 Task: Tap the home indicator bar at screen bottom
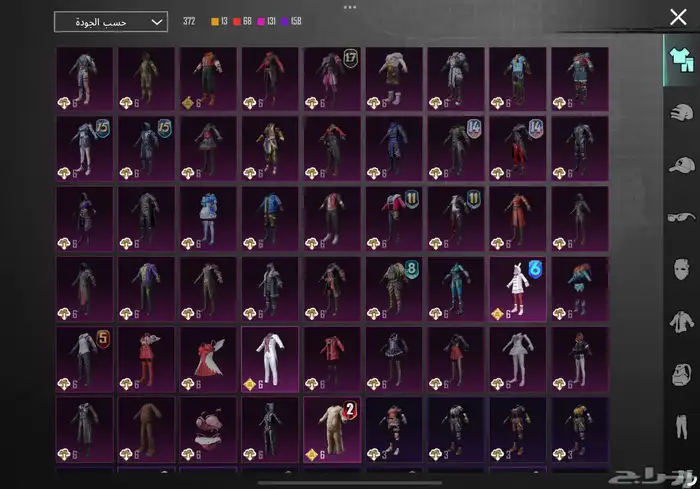[350, 483]
